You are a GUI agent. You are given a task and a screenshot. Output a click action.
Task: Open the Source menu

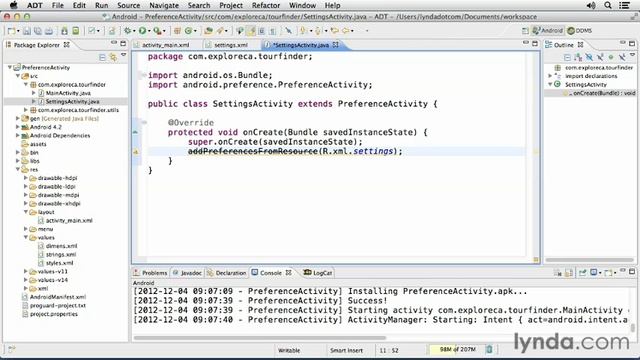tap(129, 5)
